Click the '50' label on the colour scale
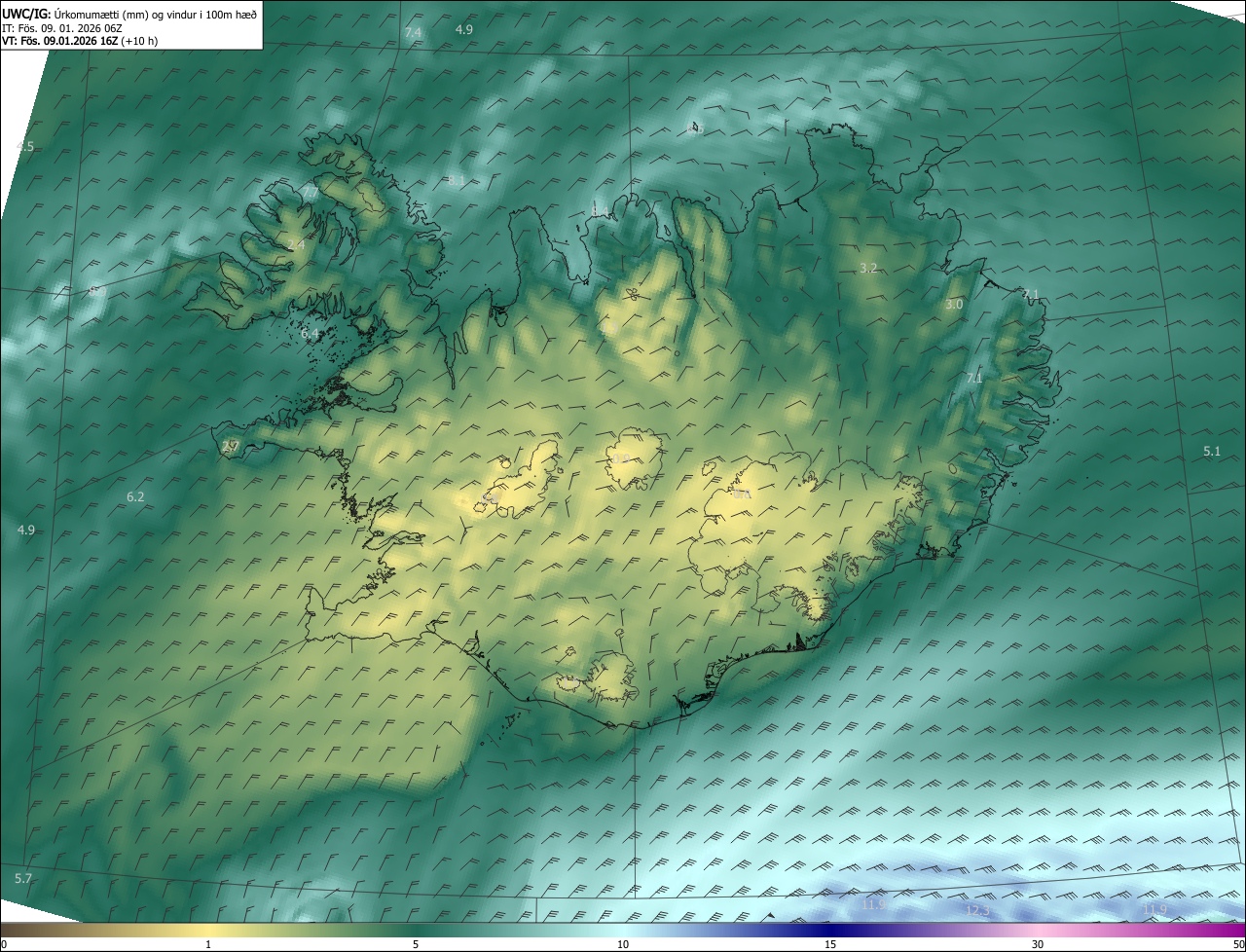This screenshot has height=952, width=1246. tap(1238, 944)
